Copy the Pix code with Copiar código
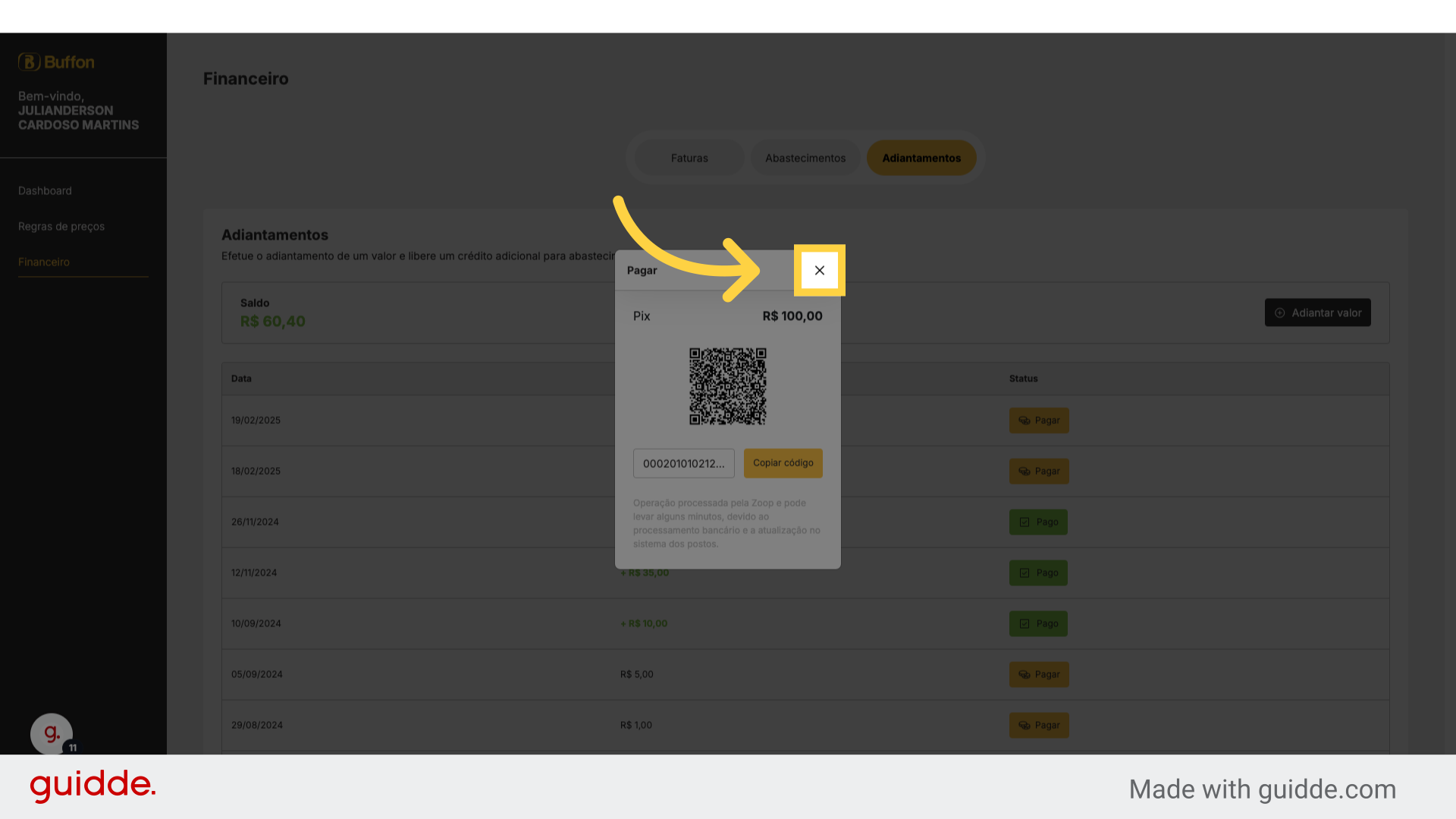1456x819 pixels. point(783,463)
